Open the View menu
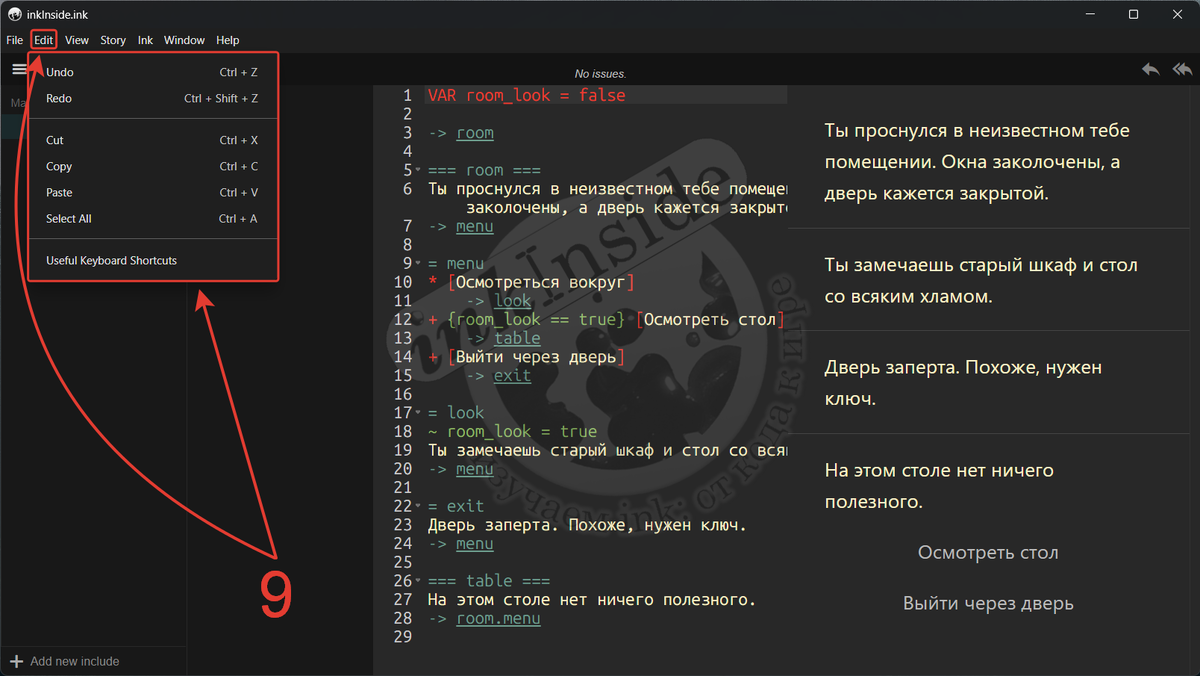 point(77,40)
